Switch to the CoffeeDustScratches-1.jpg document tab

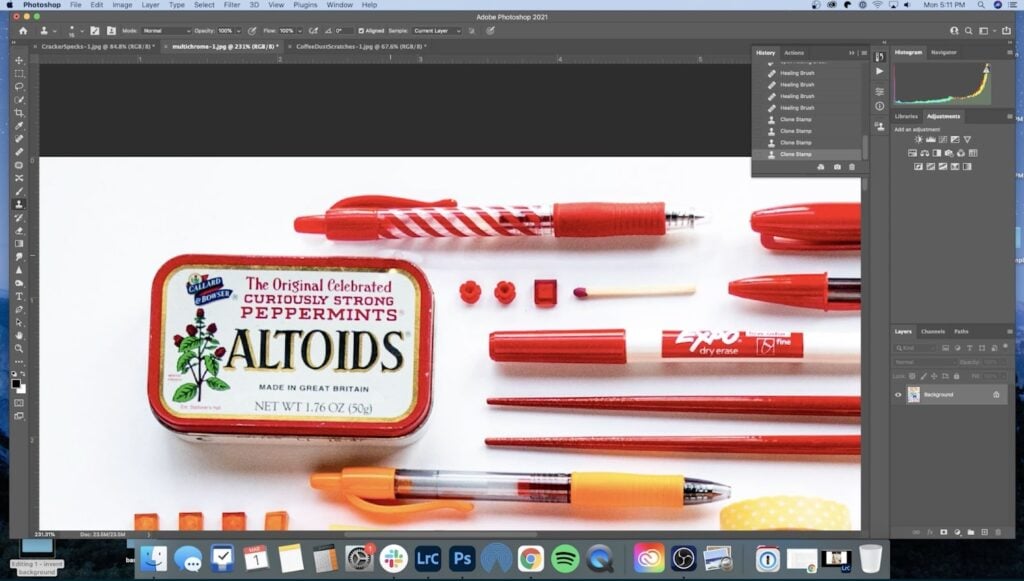coord(361,46)
